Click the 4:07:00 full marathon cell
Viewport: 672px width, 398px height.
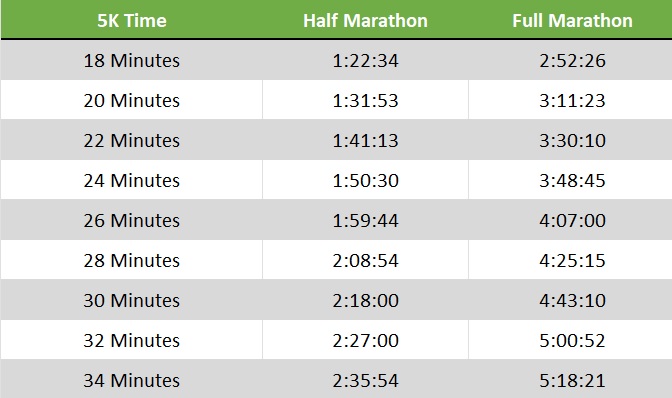[x=572, y=220]
